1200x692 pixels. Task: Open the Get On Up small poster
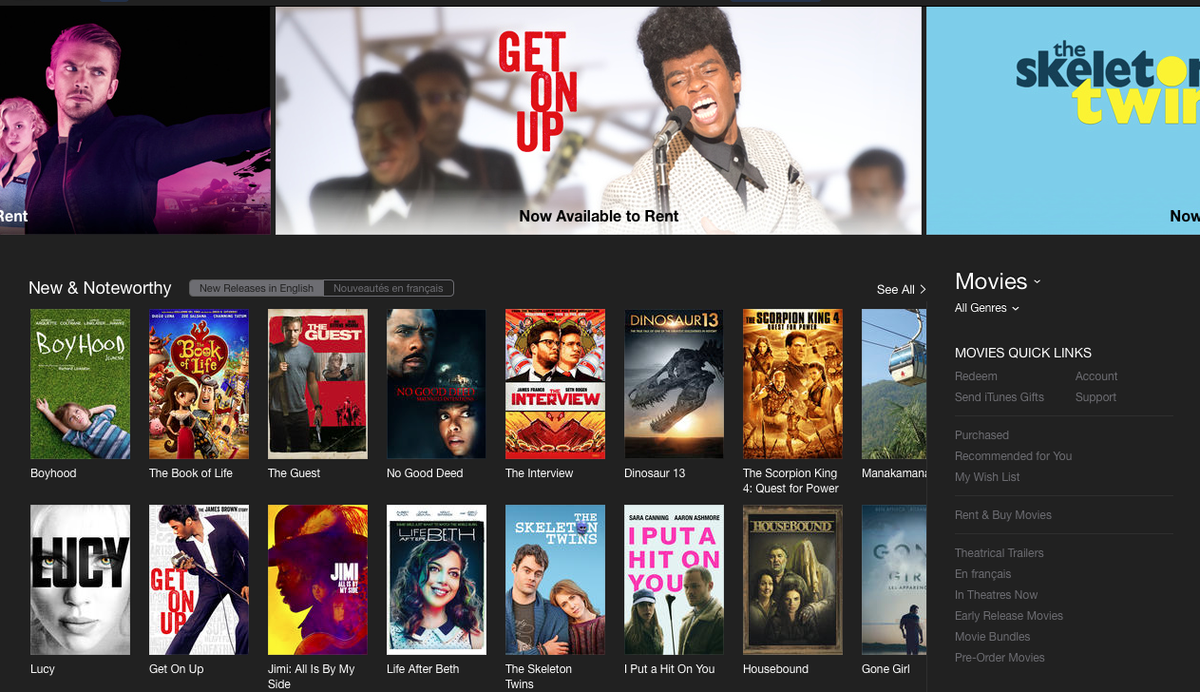coord(199,580)
